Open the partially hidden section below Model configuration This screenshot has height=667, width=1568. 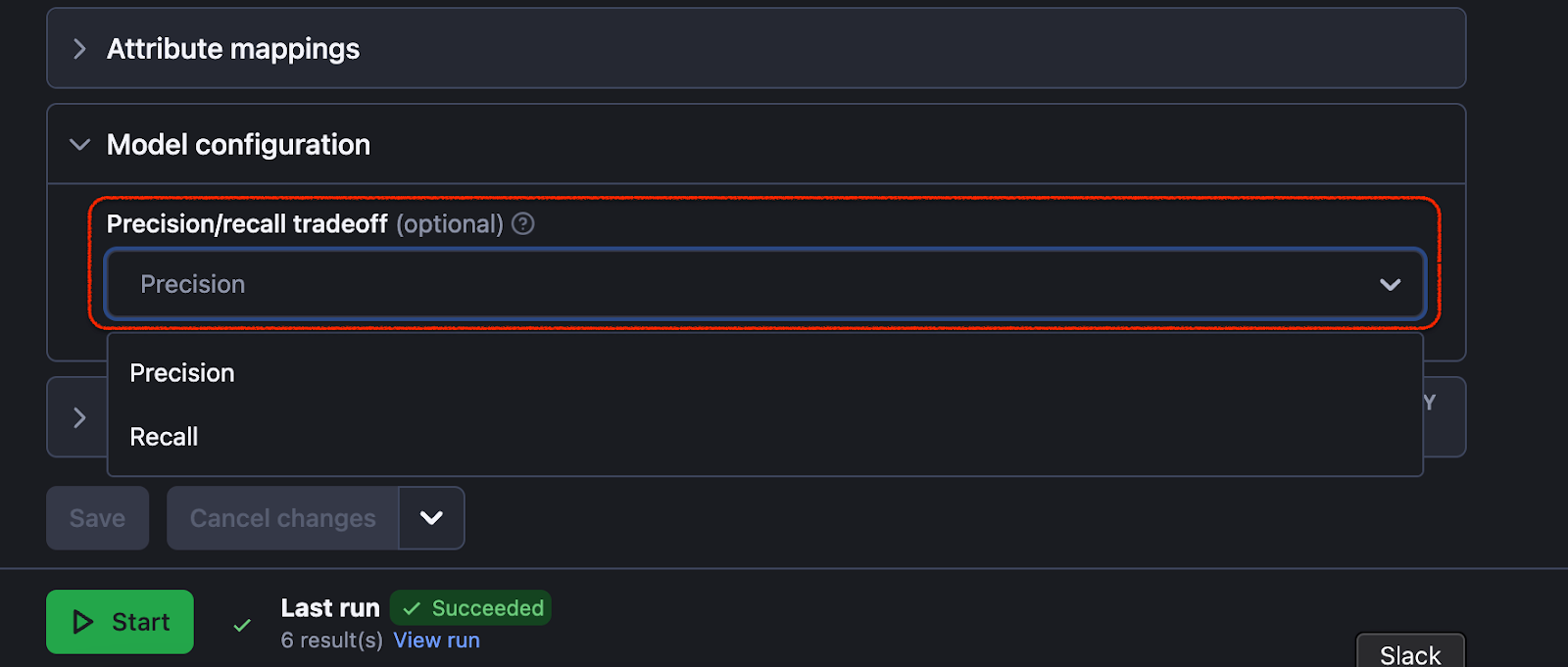[x=78, y=416]
